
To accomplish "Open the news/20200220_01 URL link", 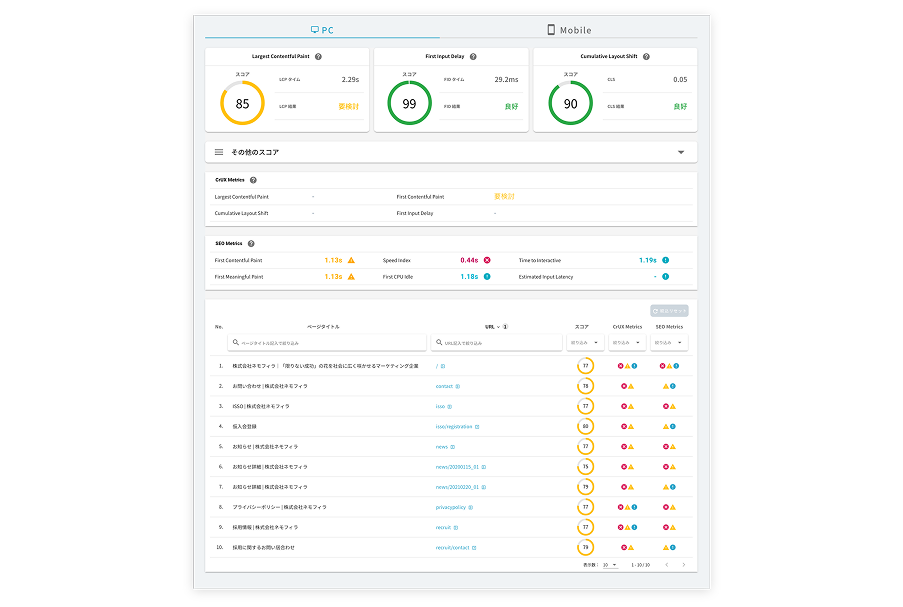I will tap(457, 487).
